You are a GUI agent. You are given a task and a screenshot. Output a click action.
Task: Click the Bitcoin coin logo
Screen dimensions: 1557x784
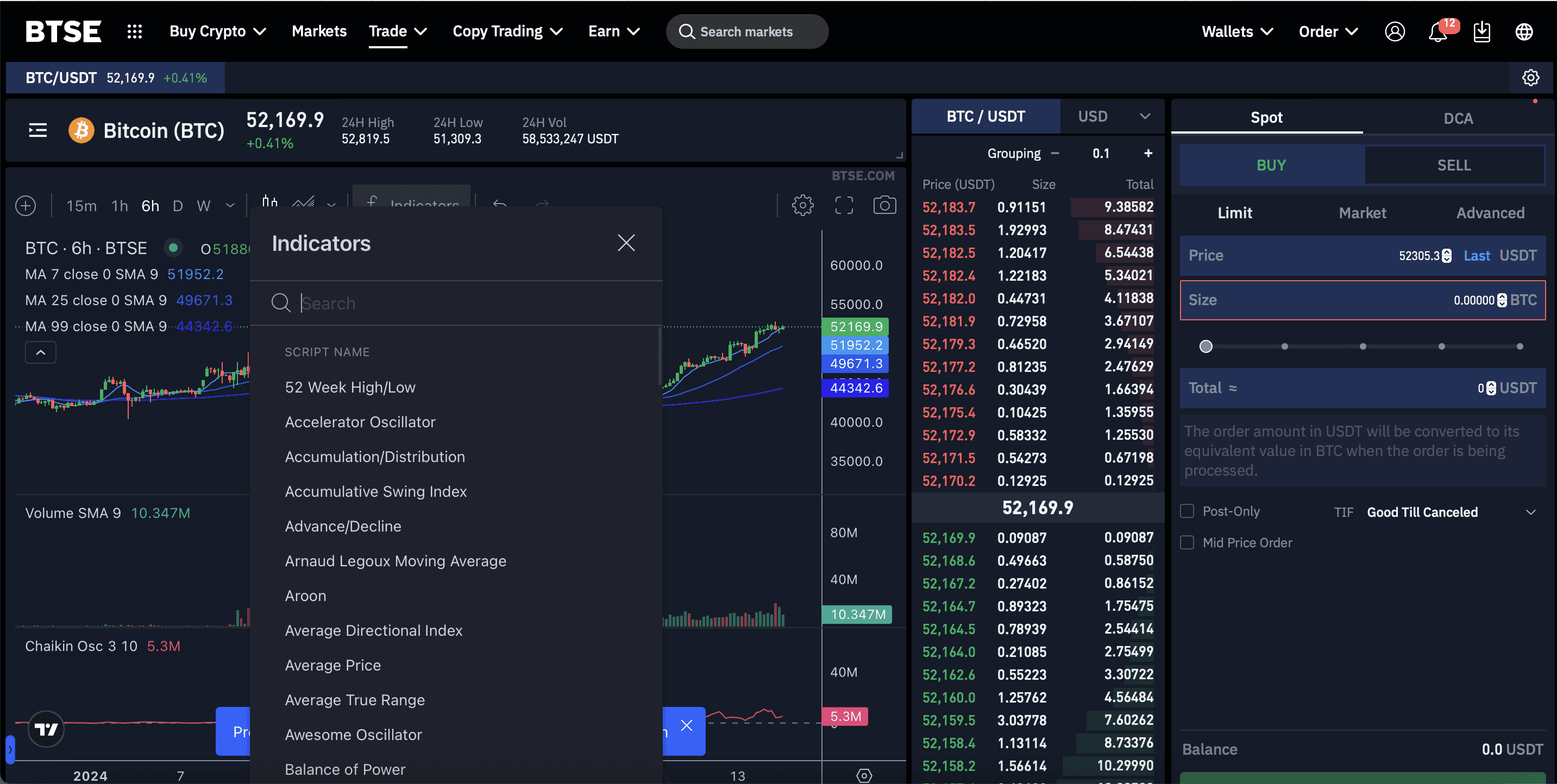81,130
